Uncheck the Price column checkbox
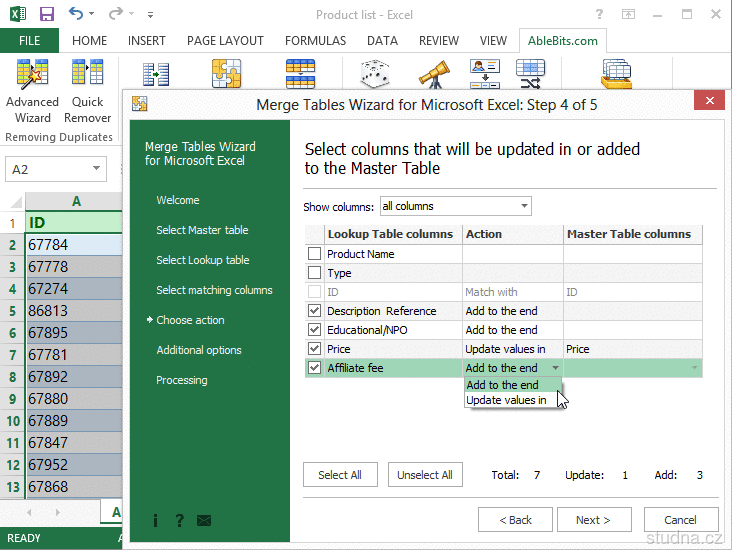 tap(315, 349)
